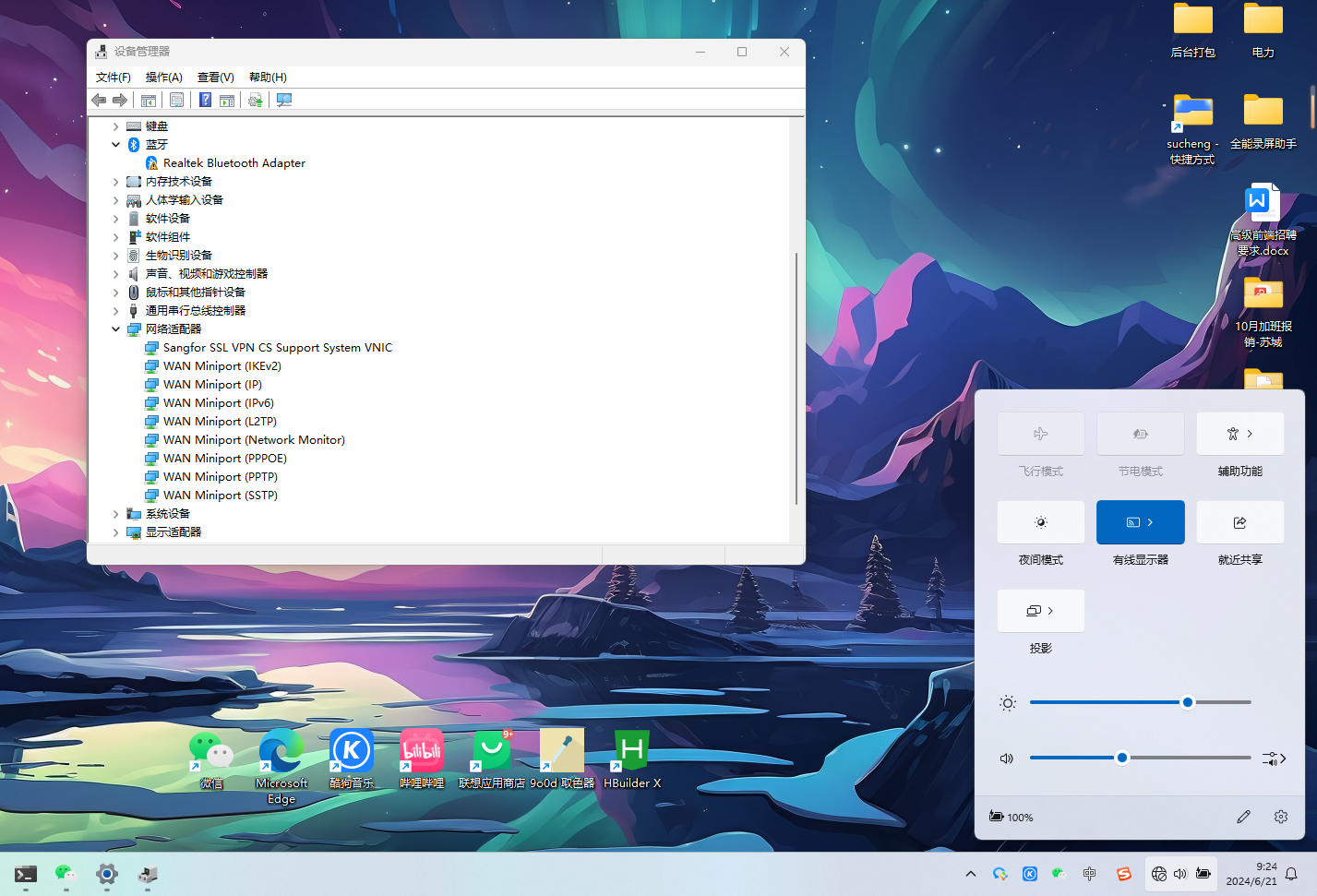Expand the 键盘 category
The image size is (1317, 896).
tap(115, 126)
